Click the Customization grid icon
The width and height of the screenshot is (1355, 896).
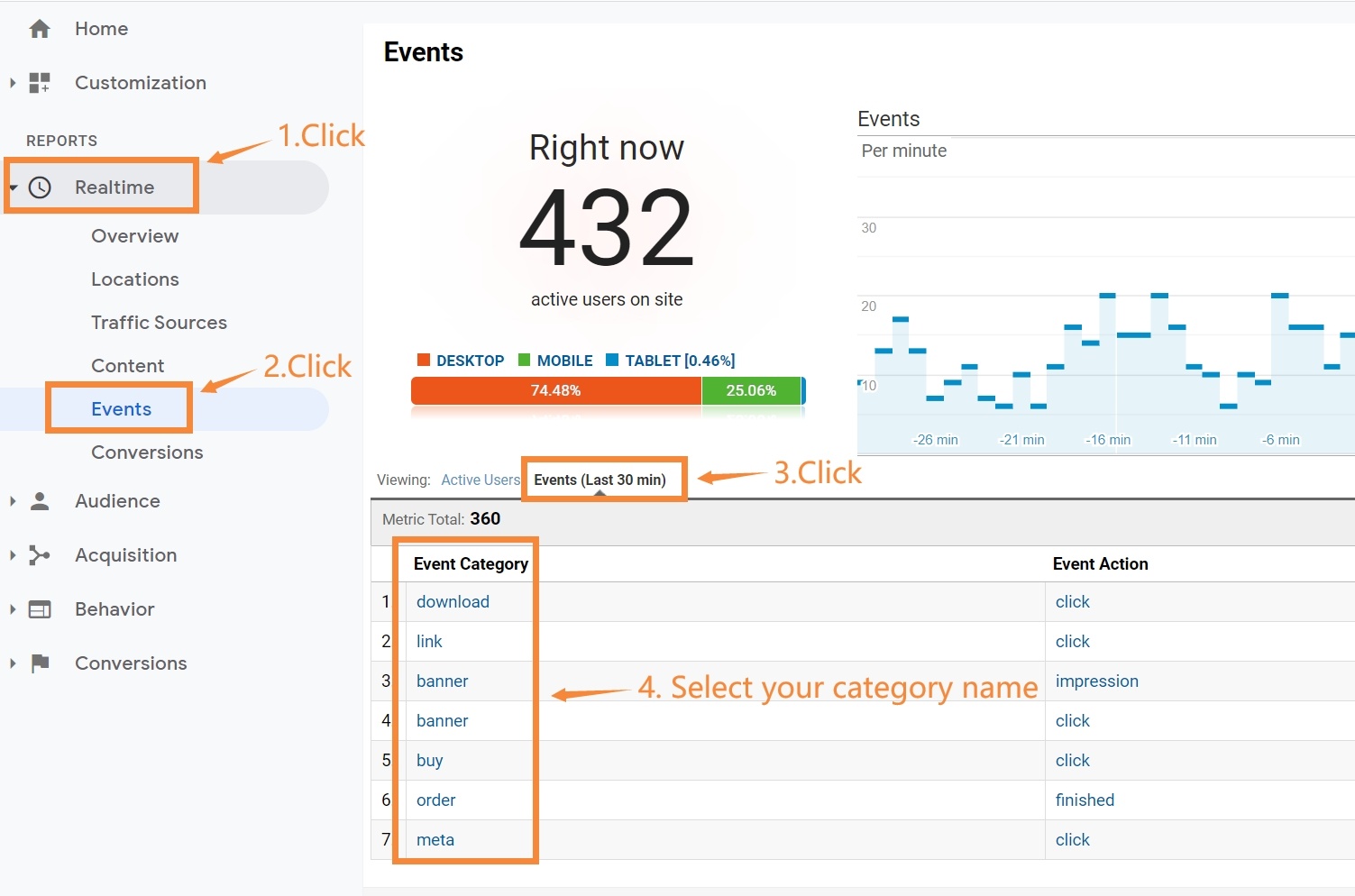point(40,83)
